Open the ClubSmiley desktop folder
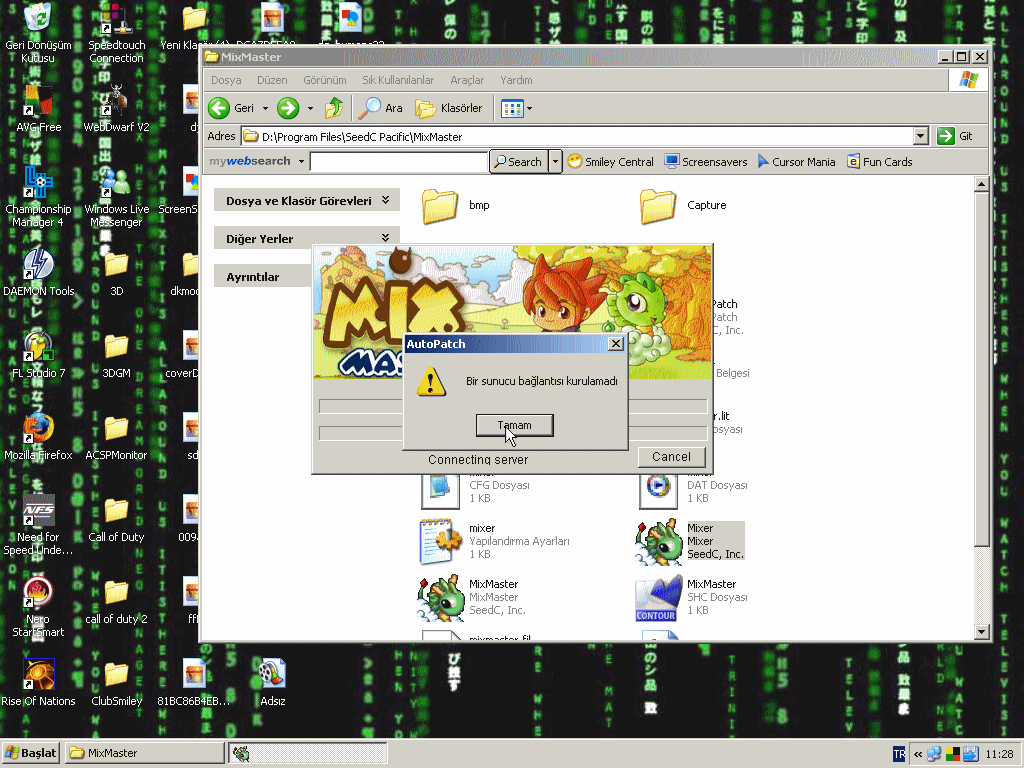This screenshot has width=1024, height=768. click(x=116, y=684)
